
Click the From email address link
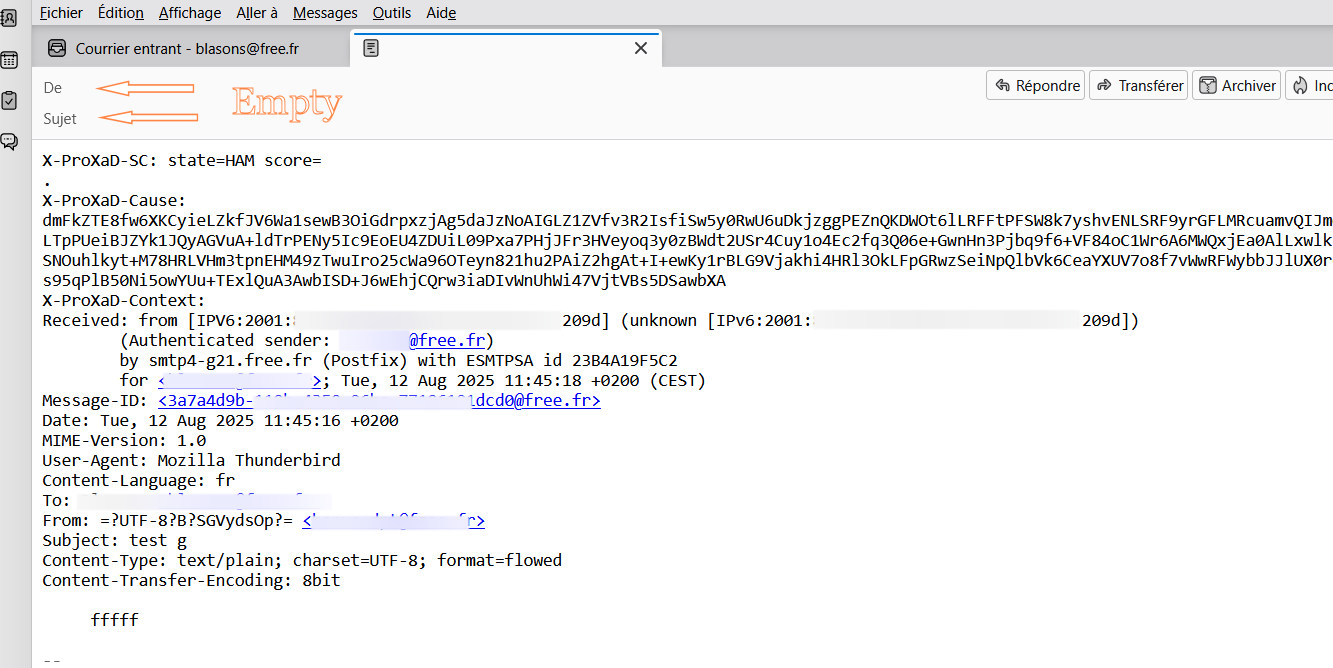(x=393, y=521)
